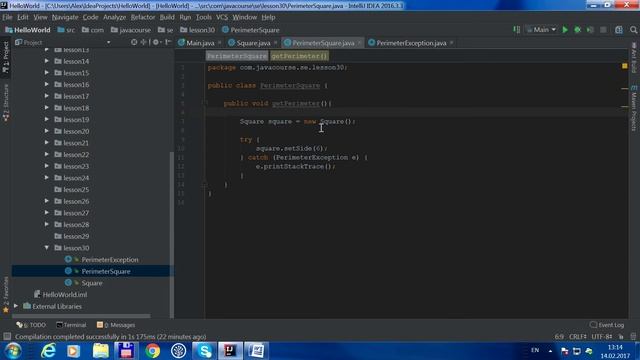Select Square class in project tree
This screenshot has height=360, width=640.
(92, 283)
